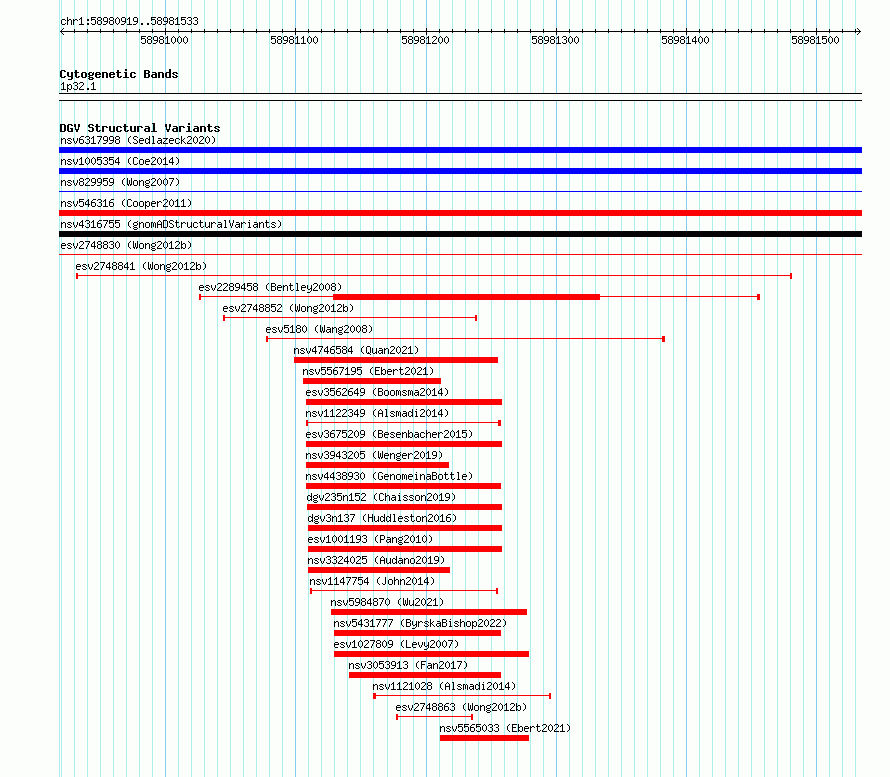Click the Cytogenetic Bands track title

(119, 74)
